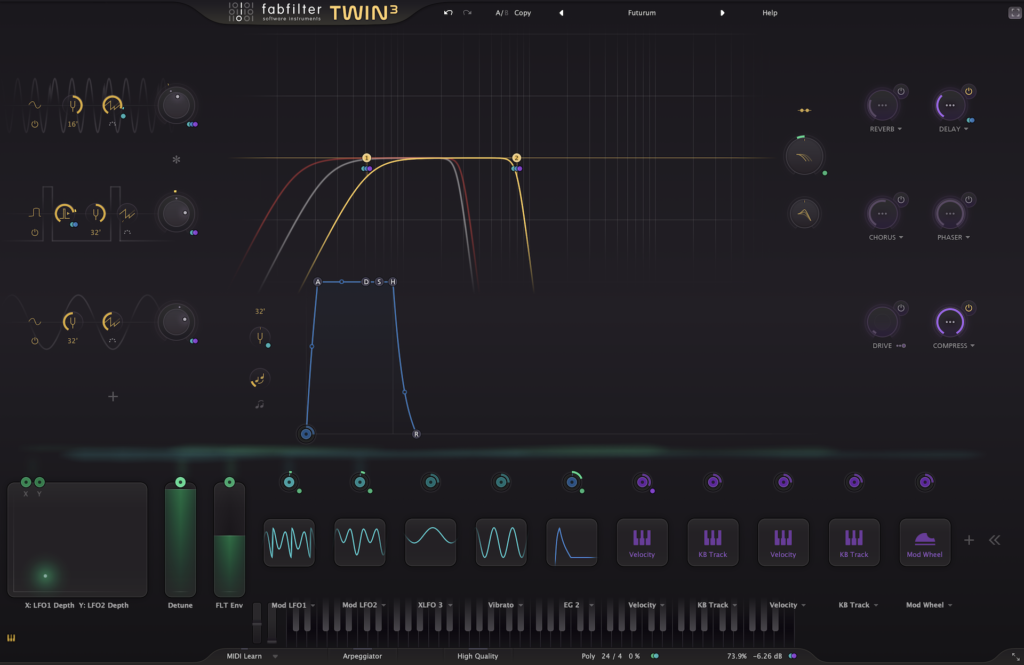The image size is (1024, 665).
Task: Click the plus icon to add a modulation source
Action: click(x=968, y=540)
